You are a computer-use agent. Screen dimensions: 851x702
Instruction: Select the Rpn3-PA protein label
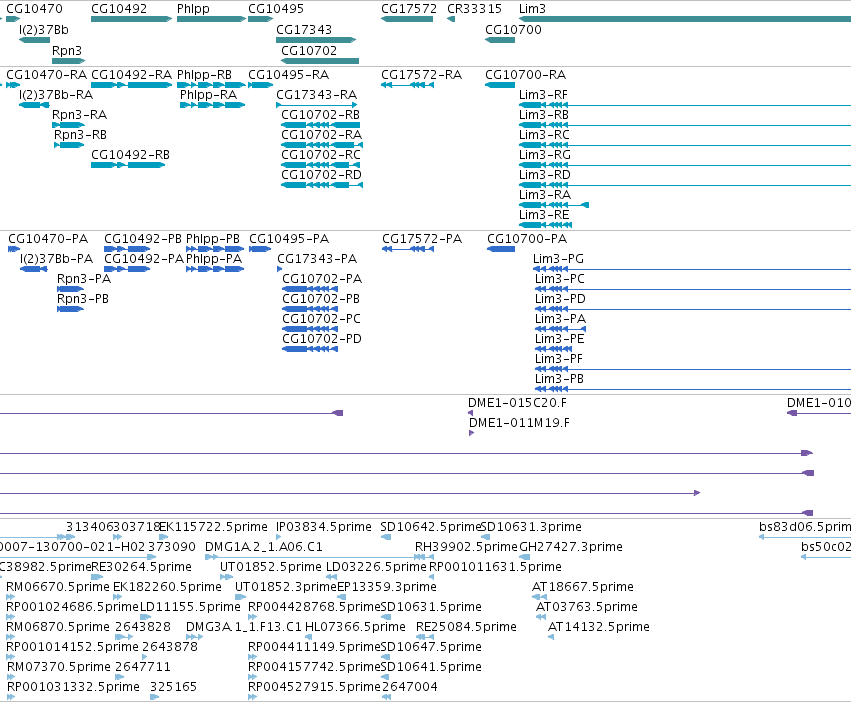(x=84, y=279)
